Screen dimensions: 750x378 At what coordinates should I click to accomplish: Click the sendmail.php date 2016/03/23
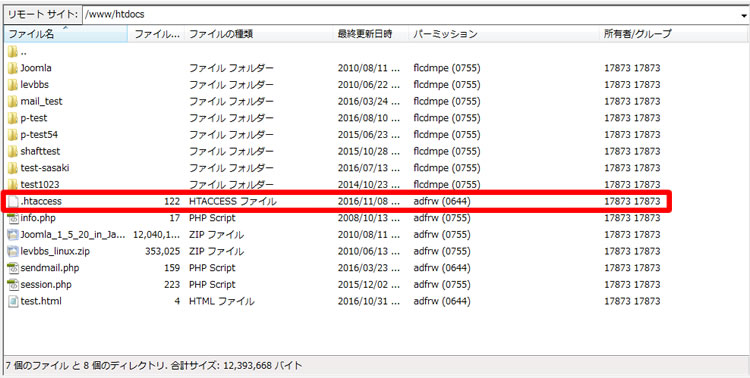point(369,268)
